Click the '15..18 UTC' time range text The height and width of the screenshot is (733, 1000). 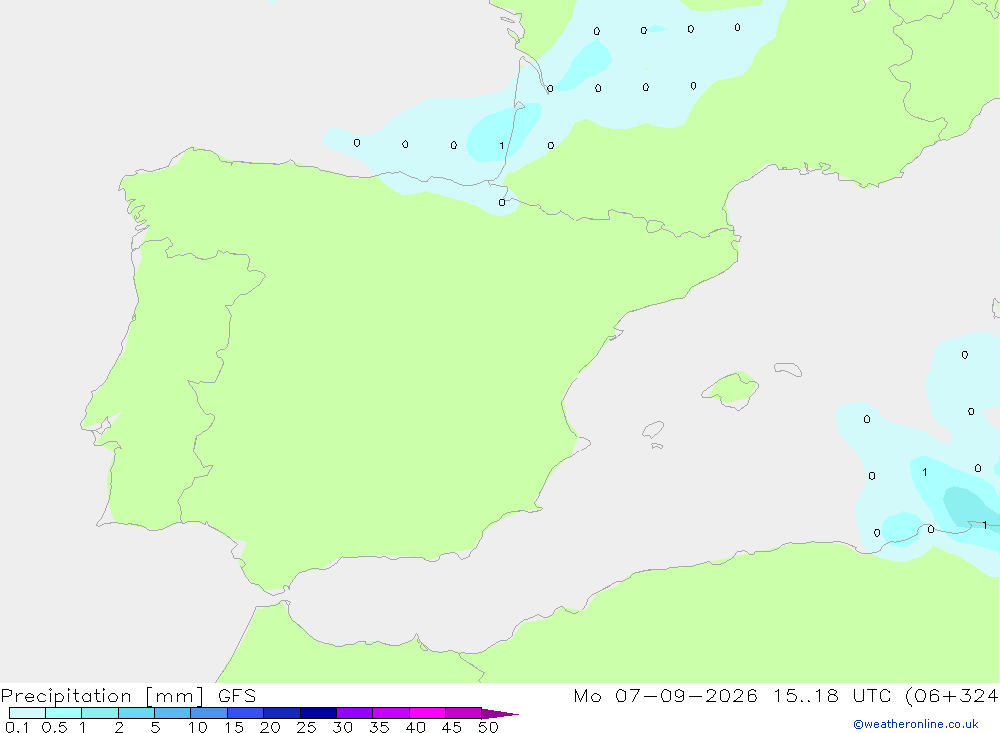click(x=832, y=696)
